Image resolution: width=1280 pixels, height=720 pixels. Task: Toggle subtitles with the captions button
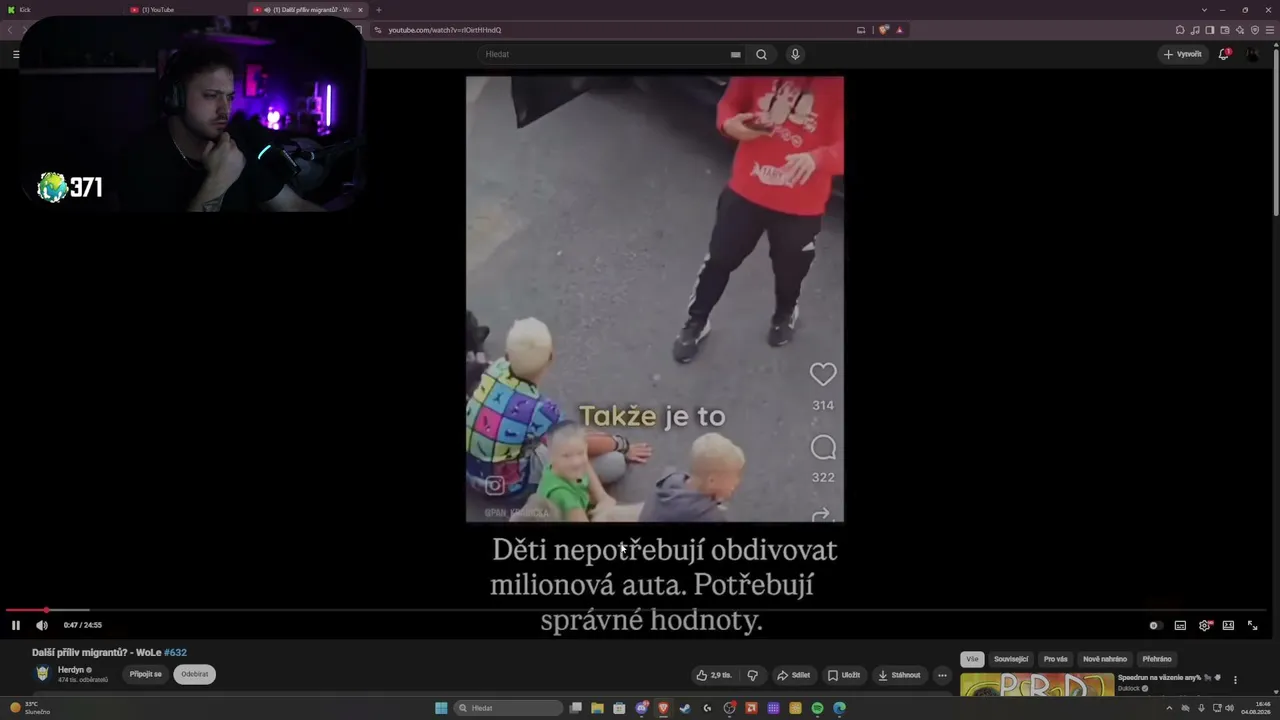[1180, 625]
